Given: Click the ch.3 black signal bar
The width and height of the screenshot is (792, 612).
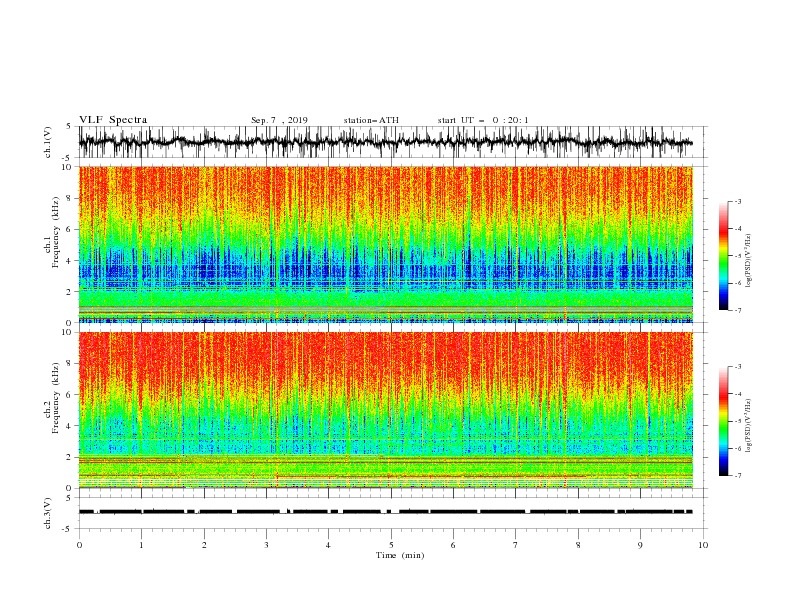Looking at the screenshot, I should coord(385,512).
